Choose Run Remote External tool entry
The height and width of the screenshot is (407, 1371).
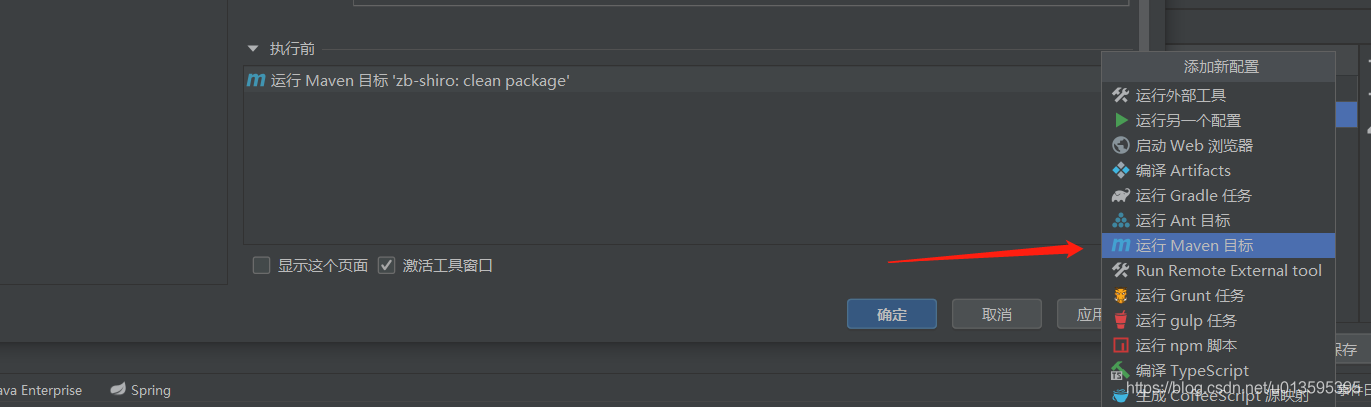[x=1228, y=270]
